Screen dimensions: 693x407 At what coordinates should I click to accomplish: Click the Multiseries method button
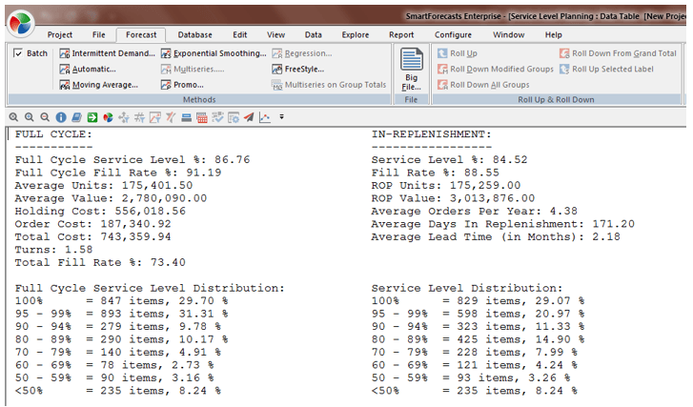point(193,69)
